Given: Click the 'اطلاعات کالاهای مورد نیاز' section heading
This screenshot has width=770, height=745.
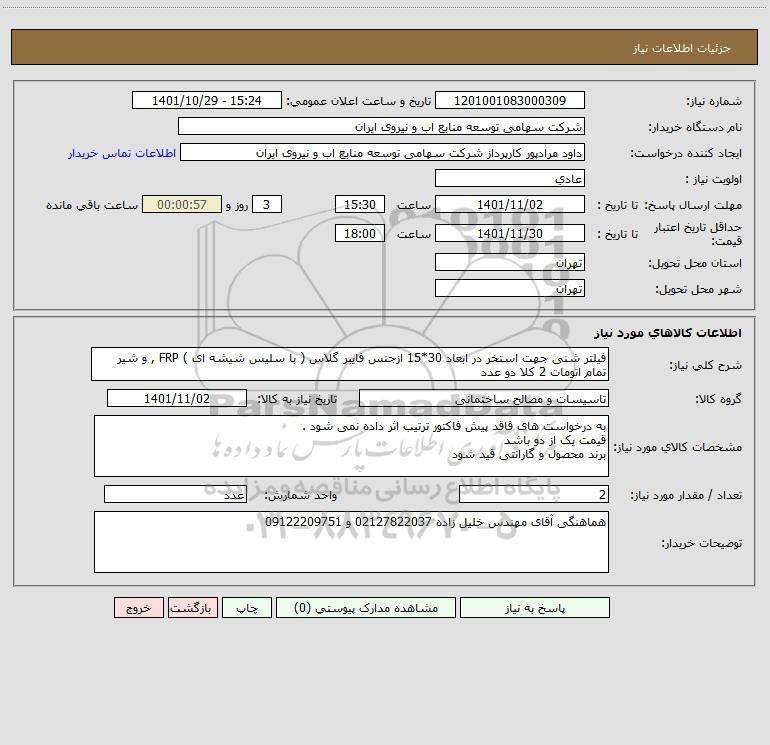Looking at the screenshot, I should click(x=668, y=333).
